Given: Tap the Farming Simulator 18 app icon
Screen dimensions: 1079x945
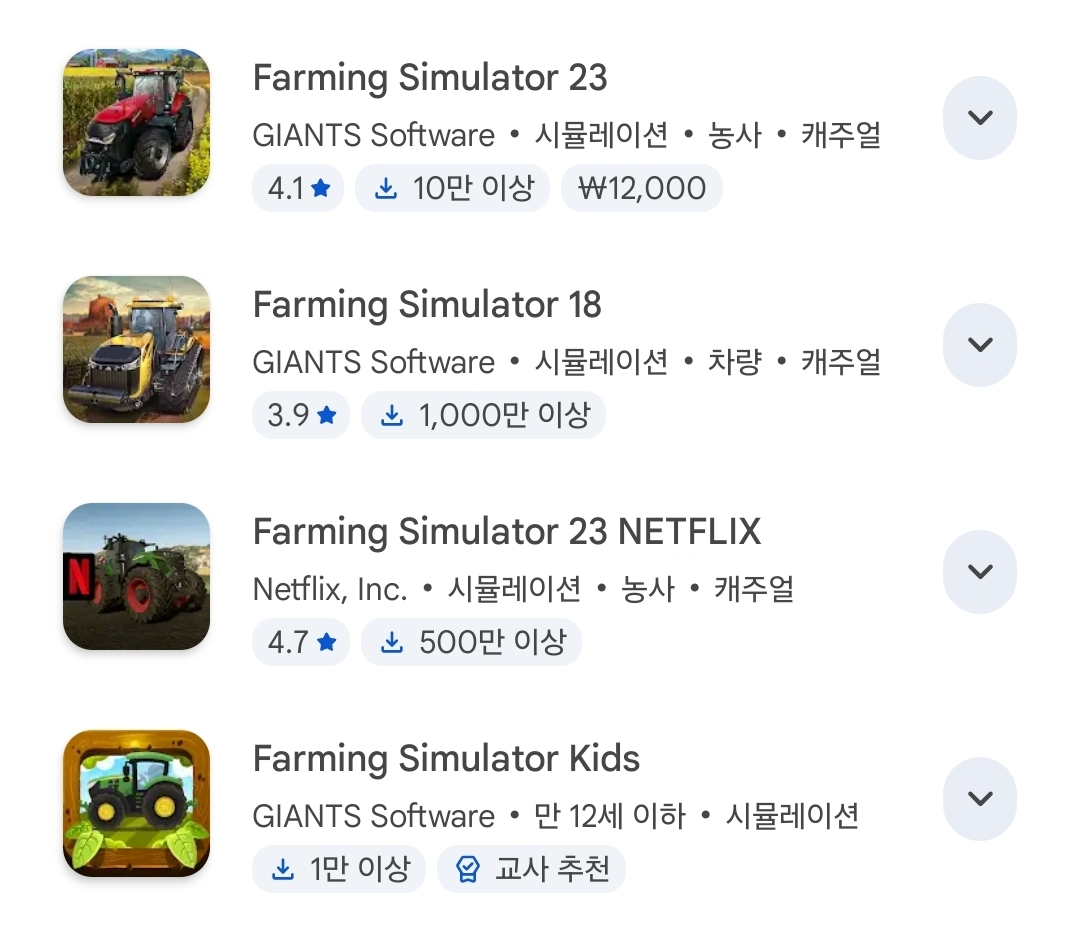Looking at the screenshot, I should pyautogui.click(x=136, y=349).
